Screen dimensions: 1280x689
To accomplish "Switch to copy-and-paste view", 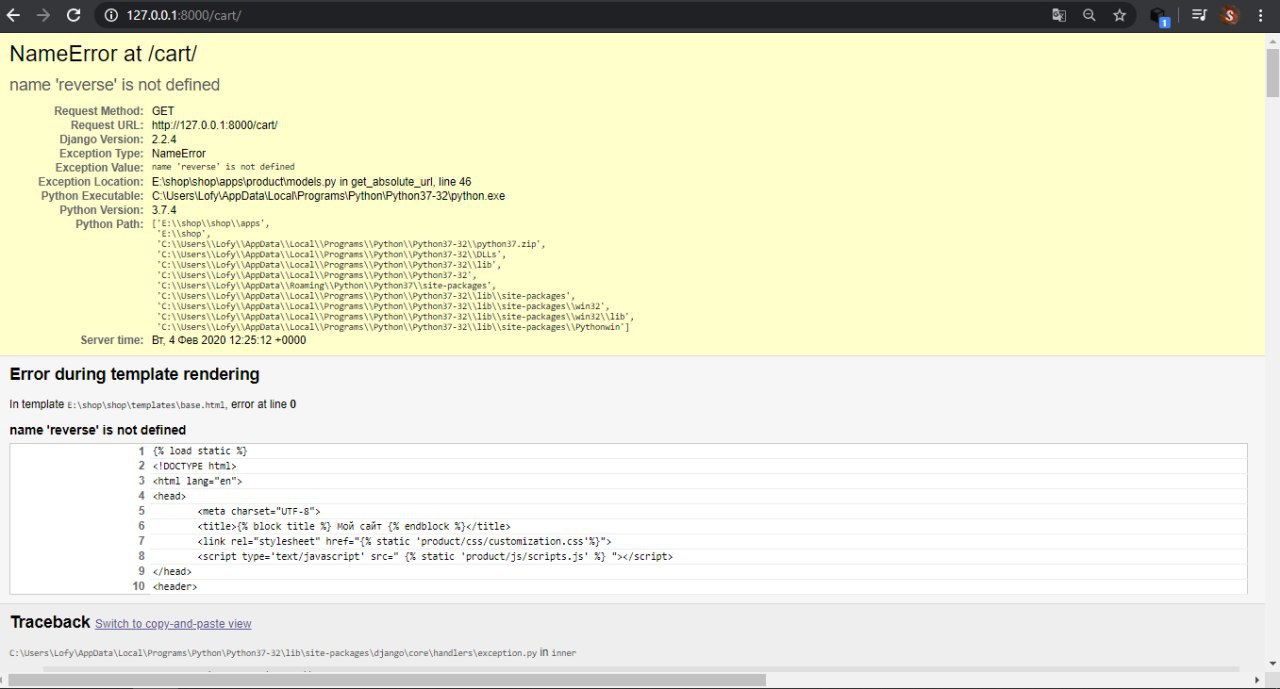I will point(173,624).
